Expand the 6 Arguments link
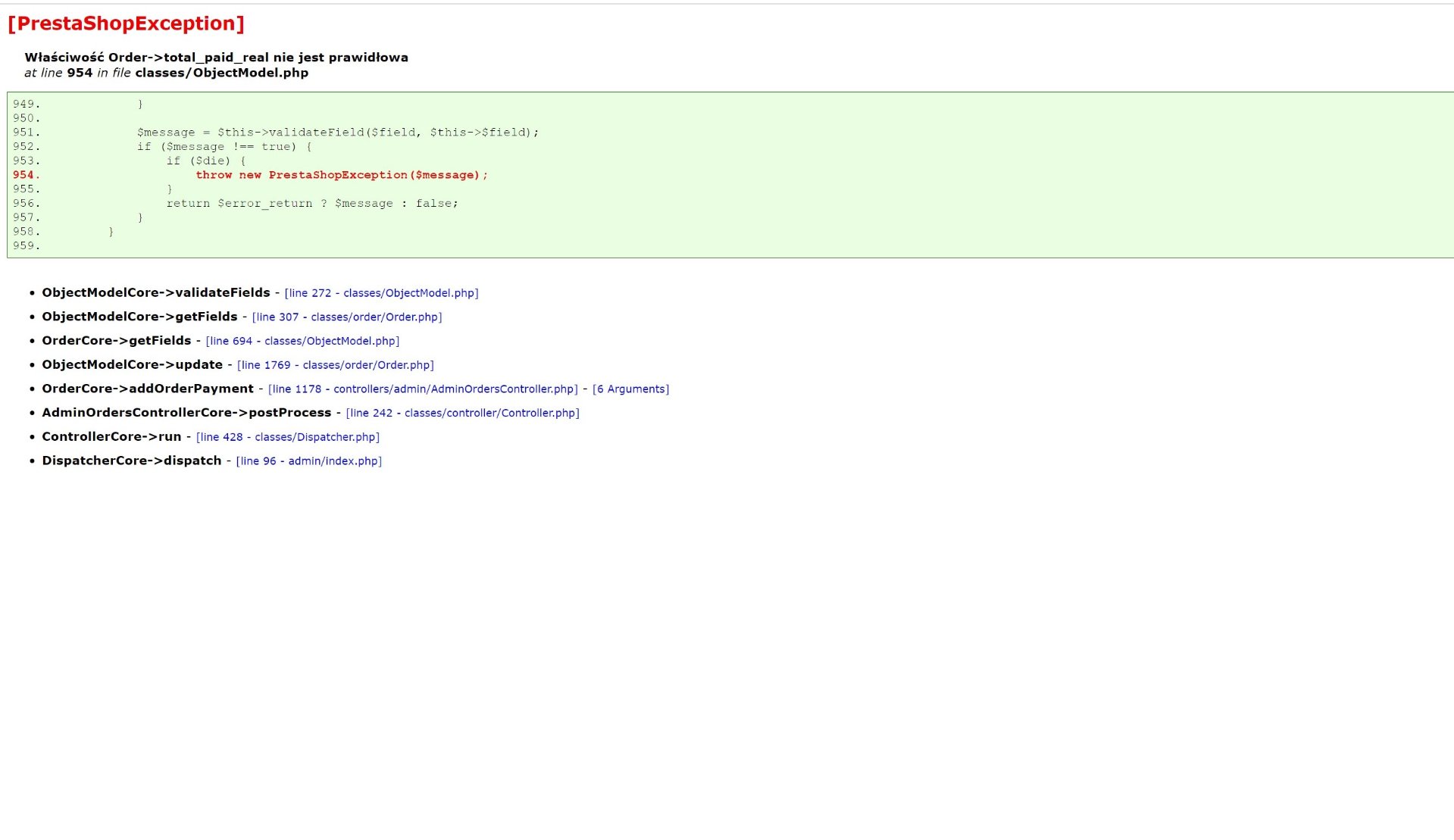Screen dimensions: 1454x840 coord(630,389)
